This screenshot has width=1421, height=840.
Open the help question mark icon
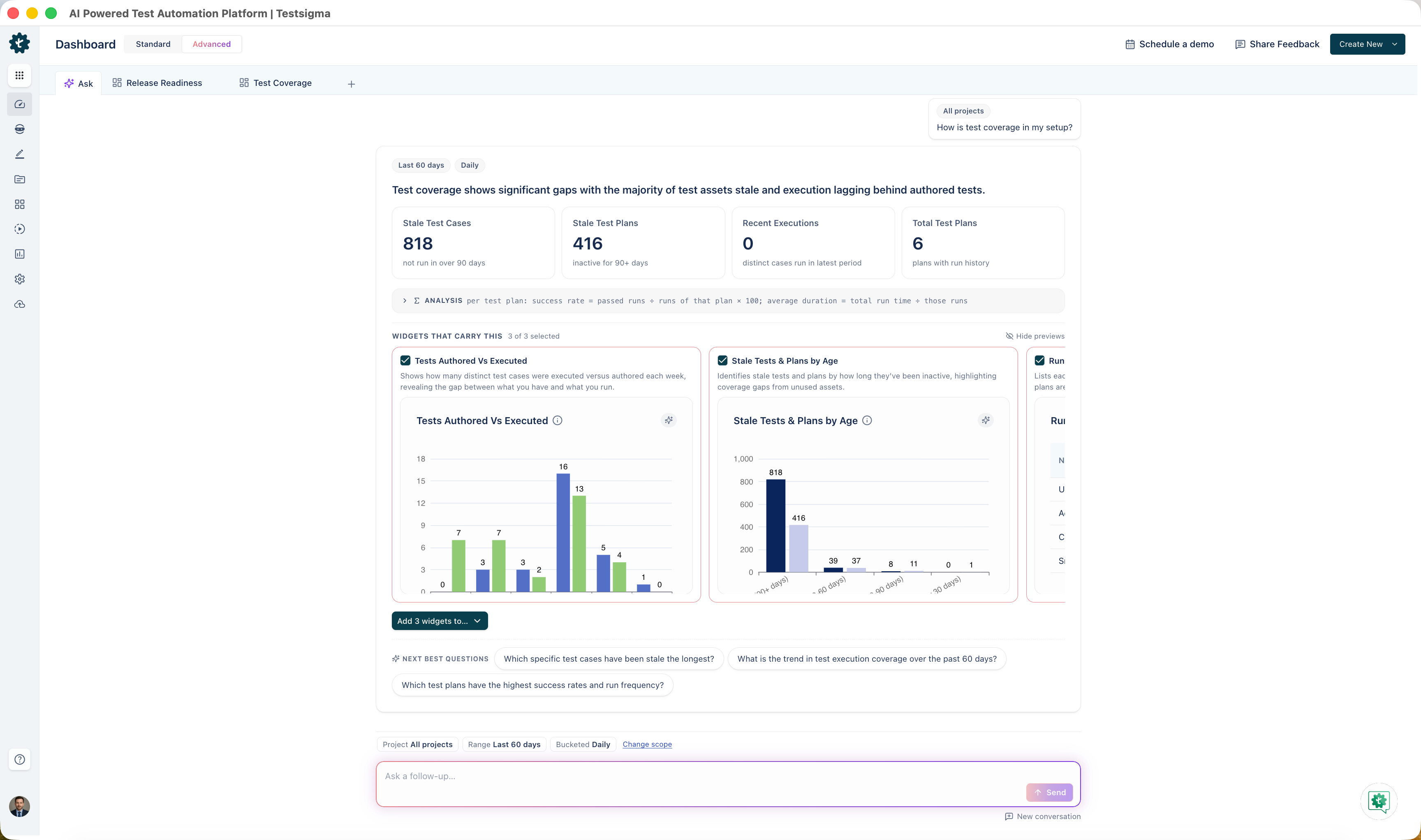click(x=19, y=759)
